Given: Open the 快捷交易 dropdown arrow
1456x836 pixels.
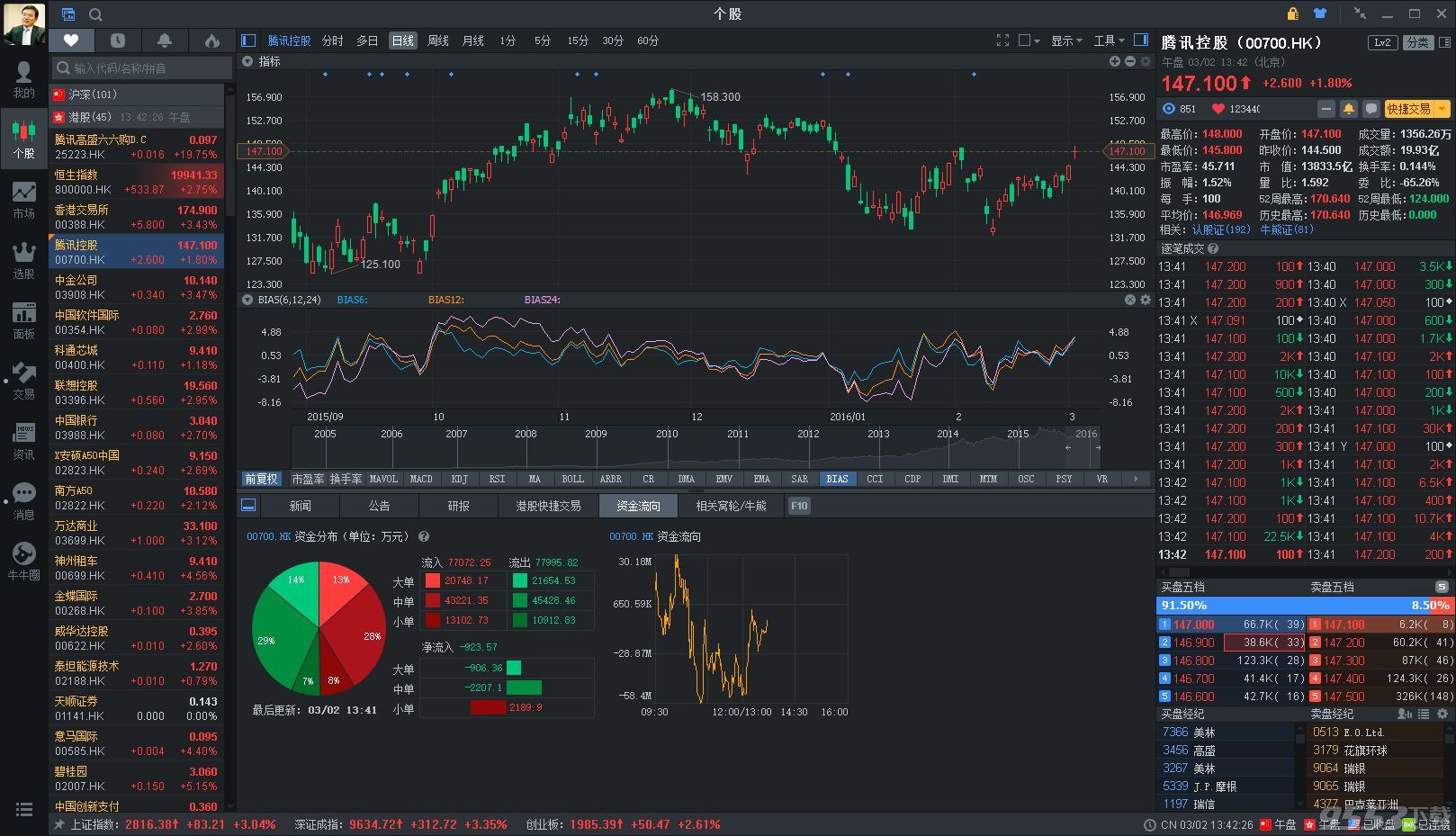Looking at the screenshot, I should click(1443, 109).
